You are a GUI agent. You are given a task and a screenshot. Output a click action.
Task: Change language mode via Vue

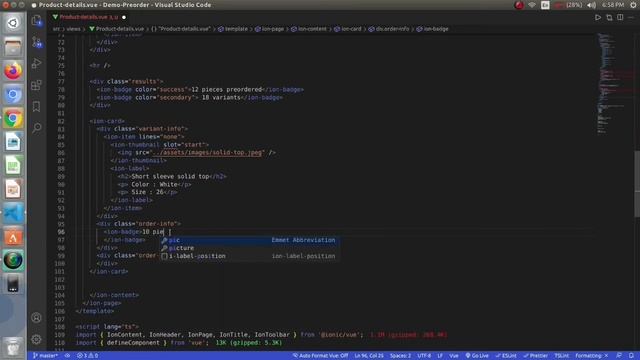(x=453, y=356)
